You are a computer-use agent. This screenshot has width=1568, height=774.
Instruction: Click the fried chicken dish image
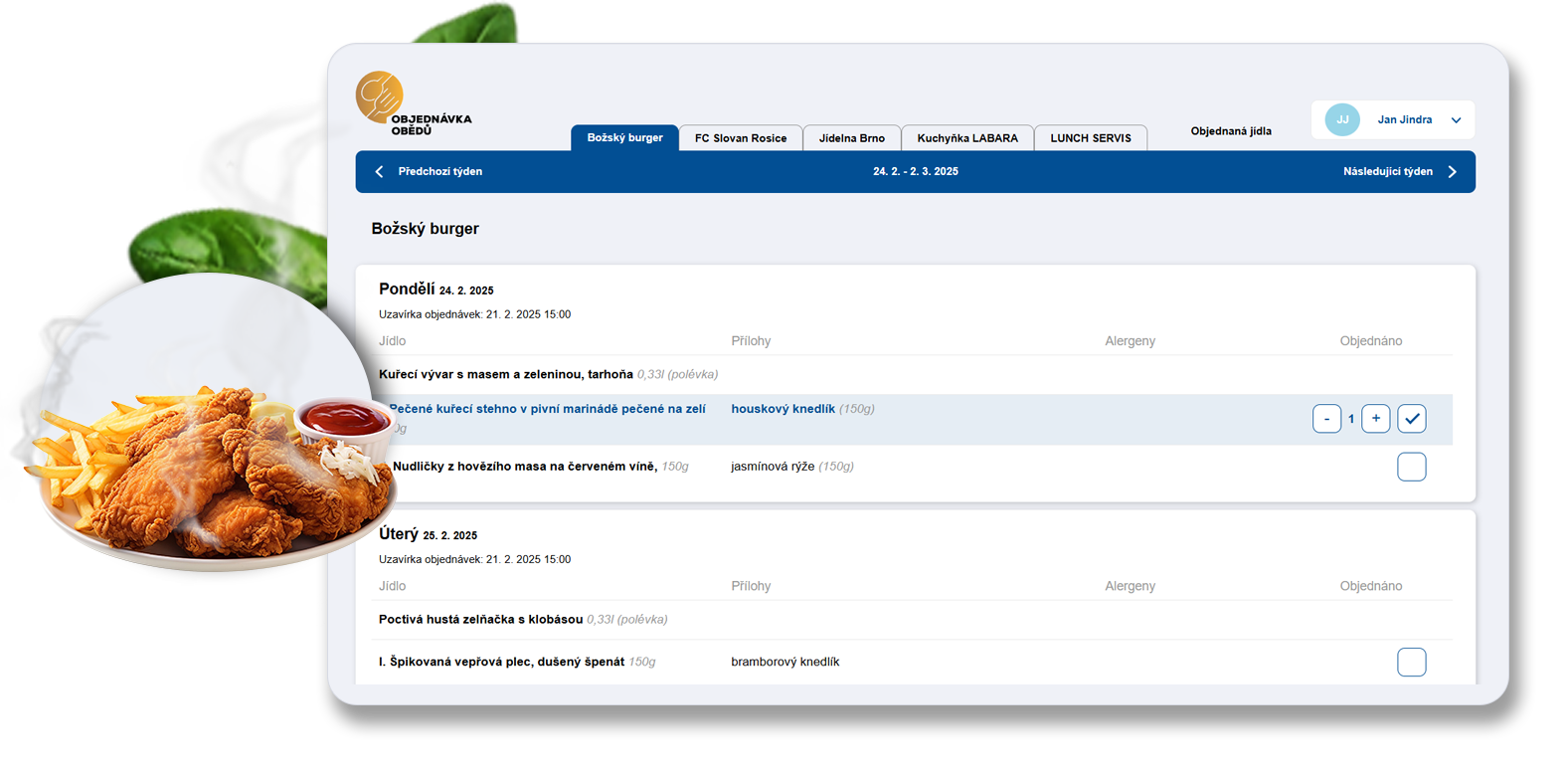pyautogui.click(x=209, y=468)
